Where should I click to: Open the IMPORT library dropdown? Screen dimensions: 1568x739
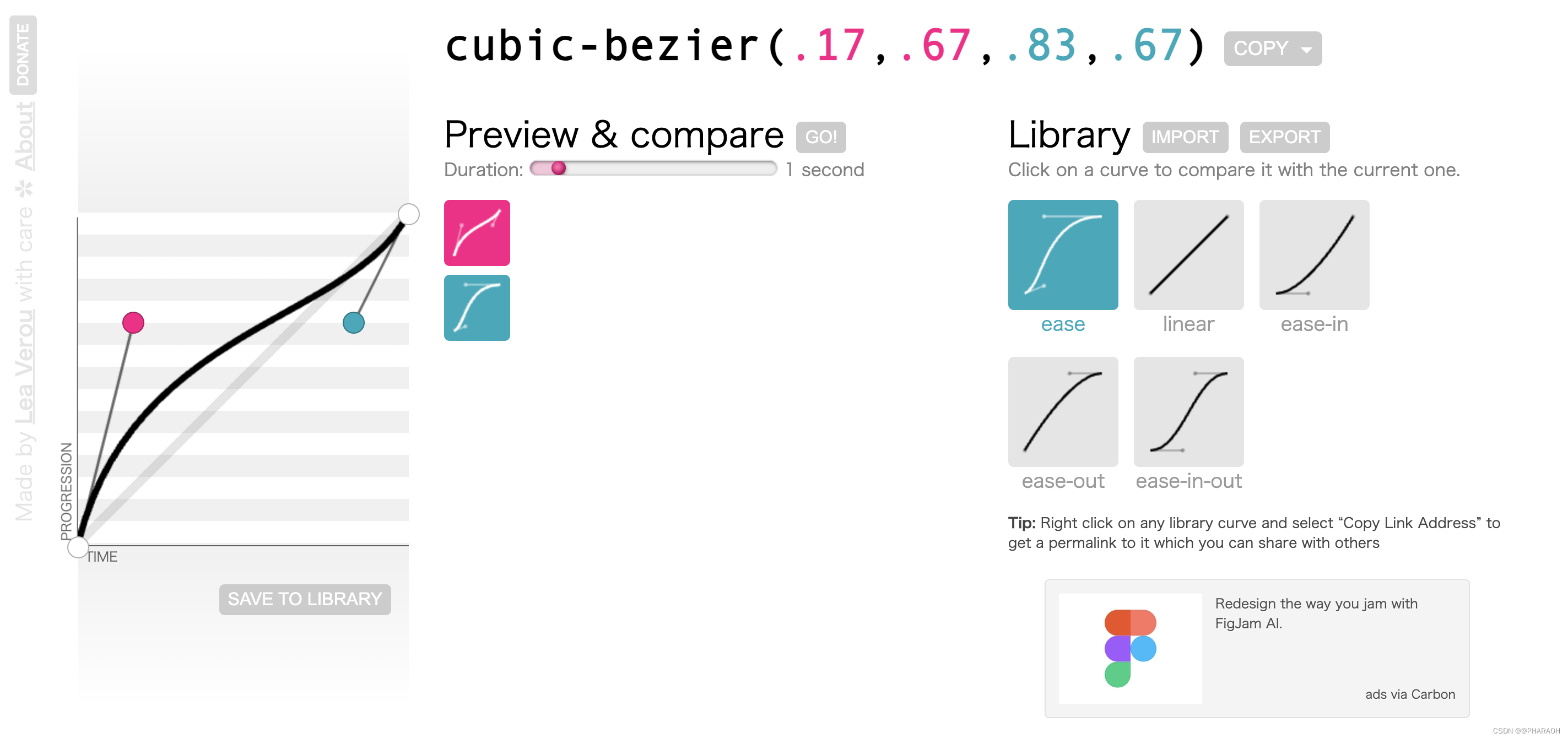point(1185,137)
